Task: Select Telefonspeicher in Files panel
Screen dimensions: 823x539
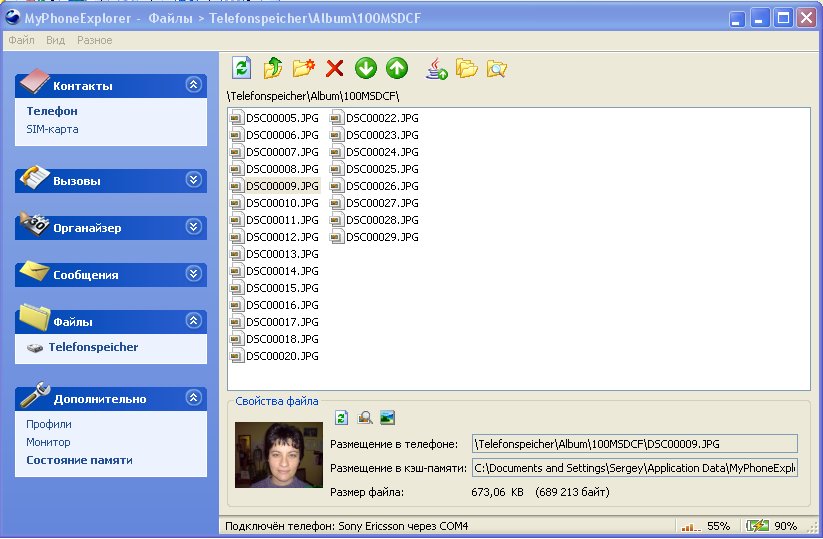Action: (x=93, y=347)
